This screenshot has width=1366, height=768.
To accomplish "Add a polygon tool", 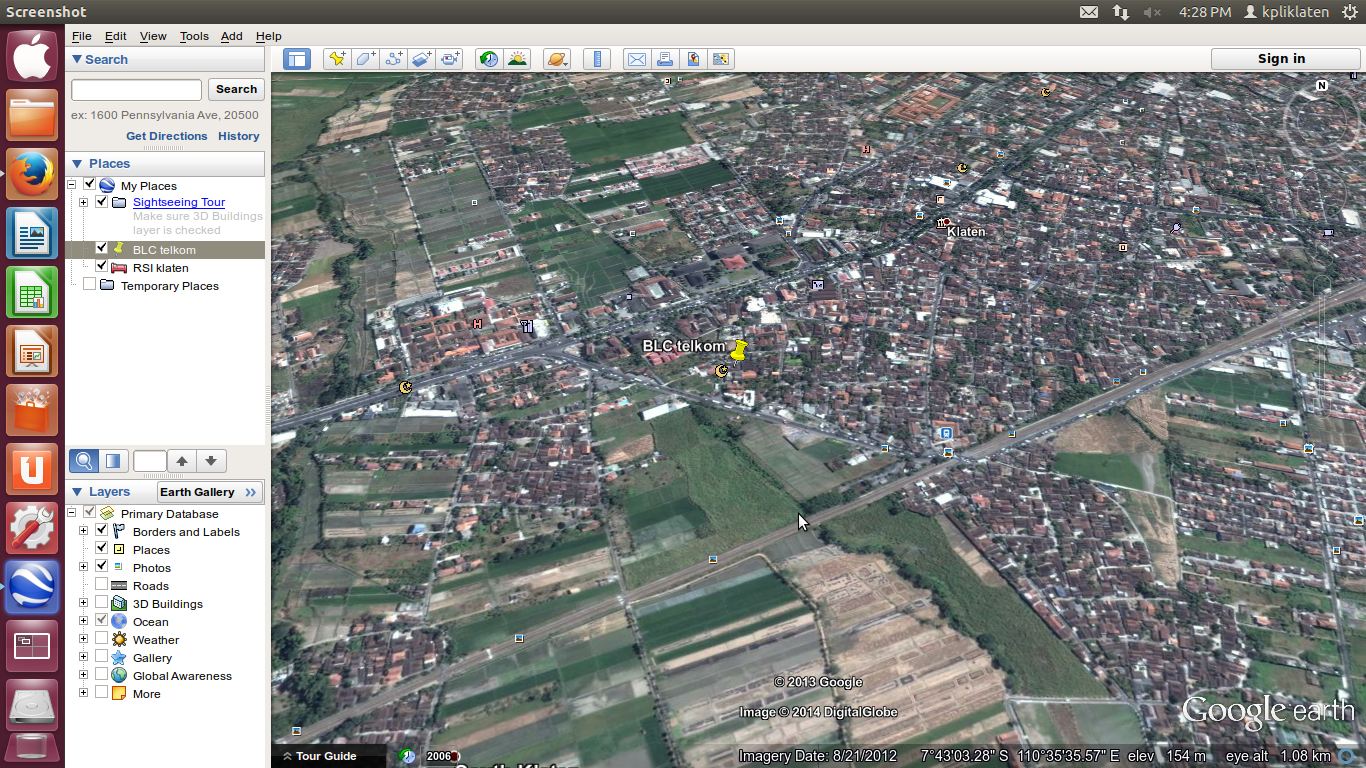I will [365, 59].
